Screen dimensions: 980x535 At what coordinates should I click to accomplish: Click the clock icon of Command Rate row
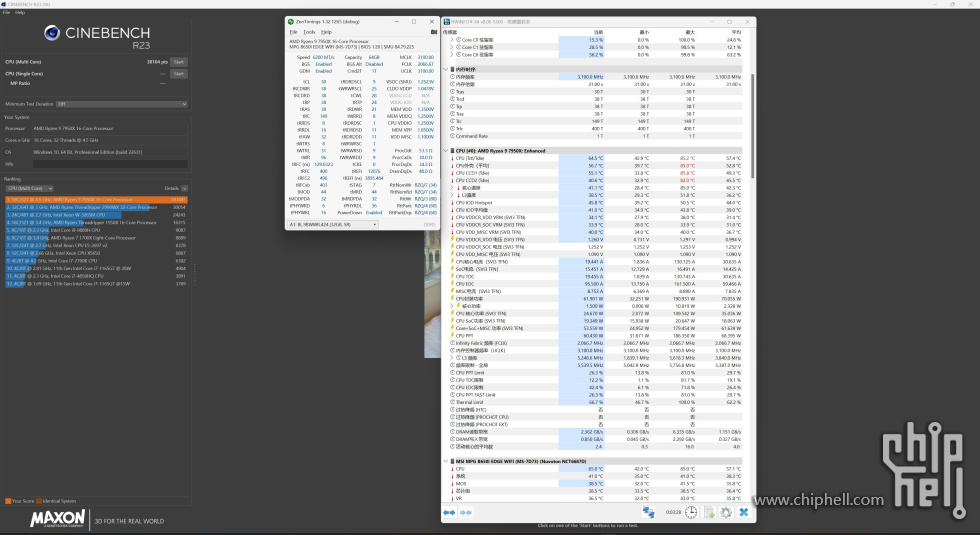click(452, 136)
